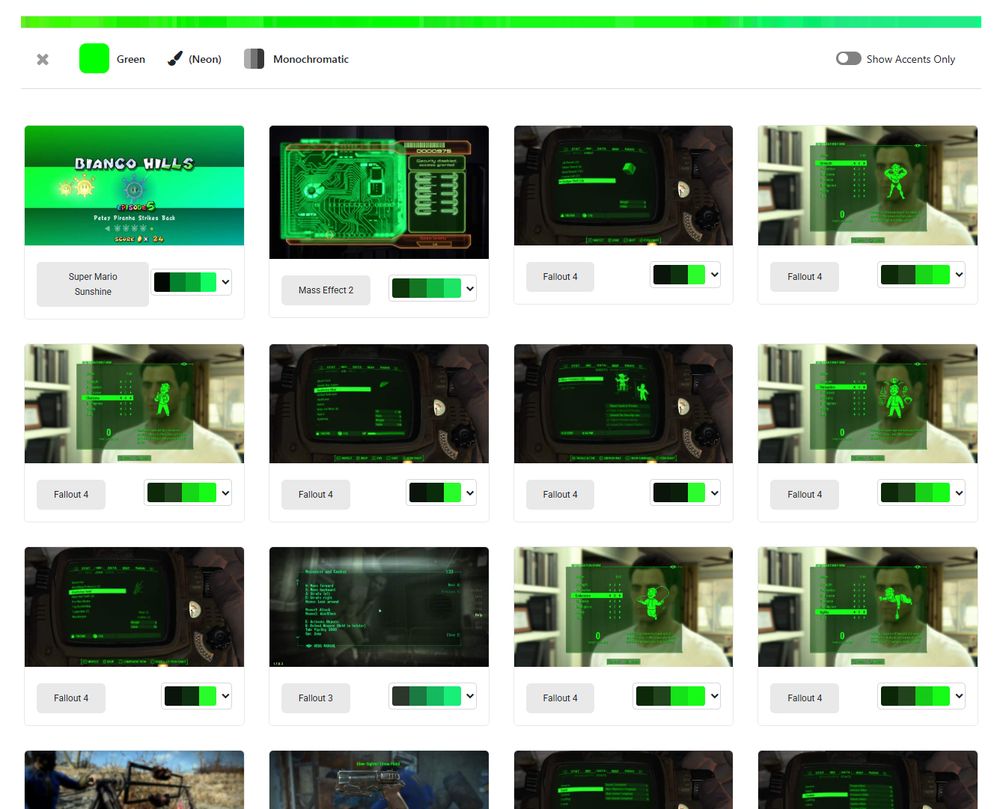Screen dimensions: 1000x809
Task: Click the Fallout 3 game button
Action: pyautogui.click(x=315, y=698)
